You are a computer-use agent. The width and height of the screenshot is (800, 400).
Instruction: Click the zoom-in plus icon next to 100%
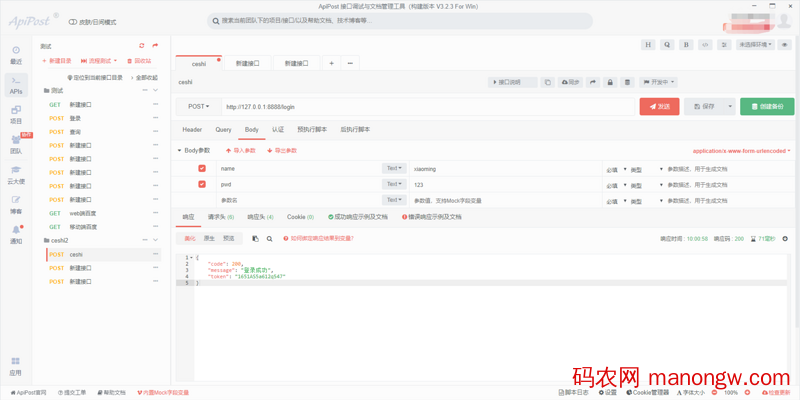coord(747,393)
